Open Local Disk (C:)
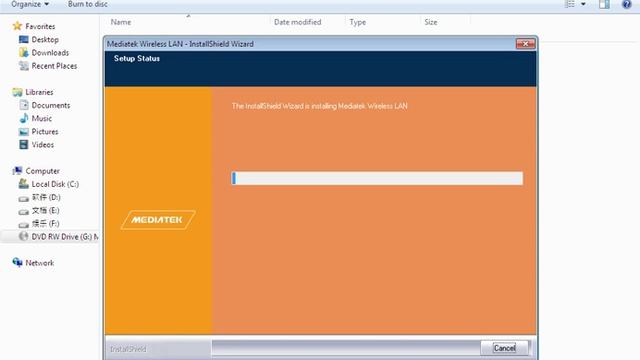Image resolution: width=640 pixels, height=360 pixels. (55, 184)
